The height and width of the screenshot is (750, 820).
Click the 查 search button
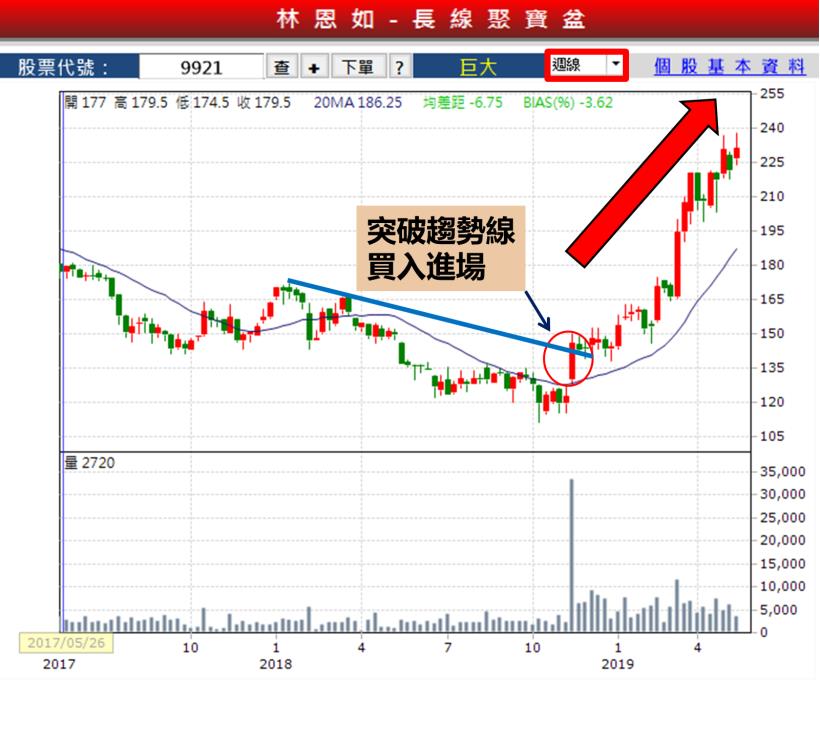pyautogui.click(x=282, y=67)
